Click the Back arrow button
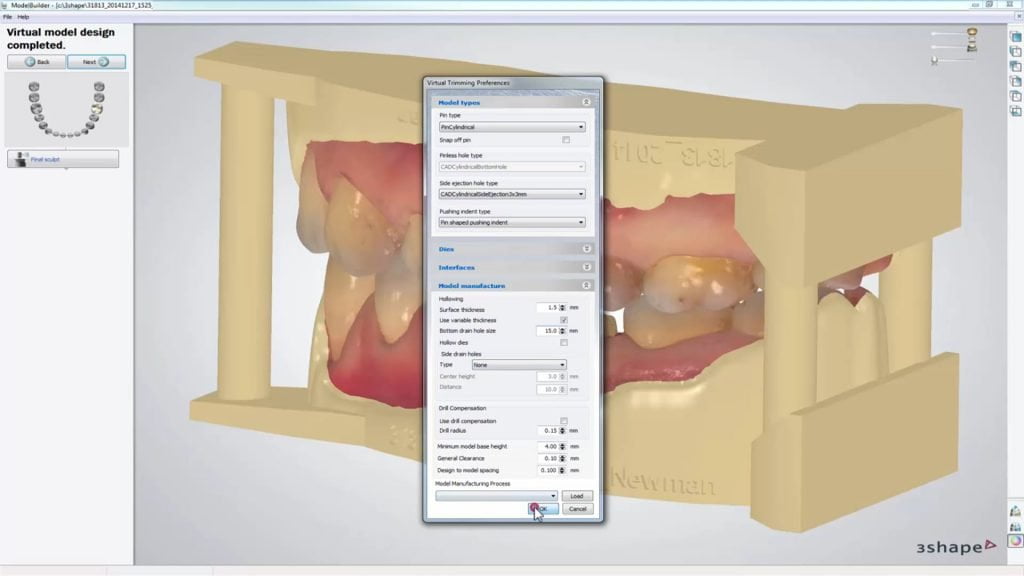 click(37, 62)
